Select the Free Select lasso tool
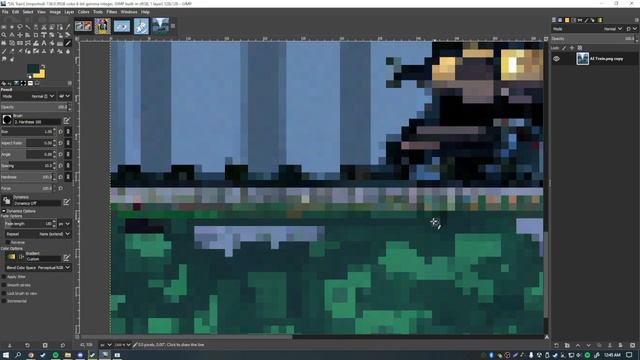 (20, 27)
